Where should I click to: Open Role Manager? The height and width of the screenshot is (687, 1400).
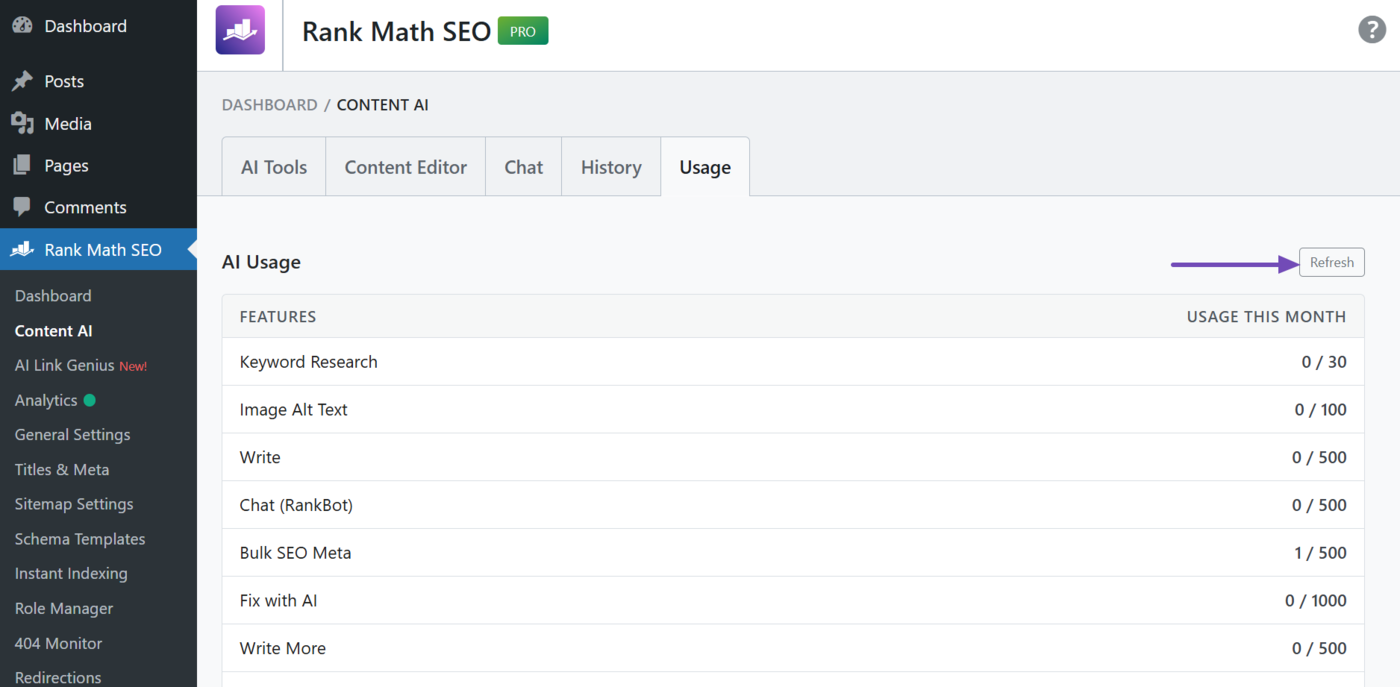tap(64, 609)
